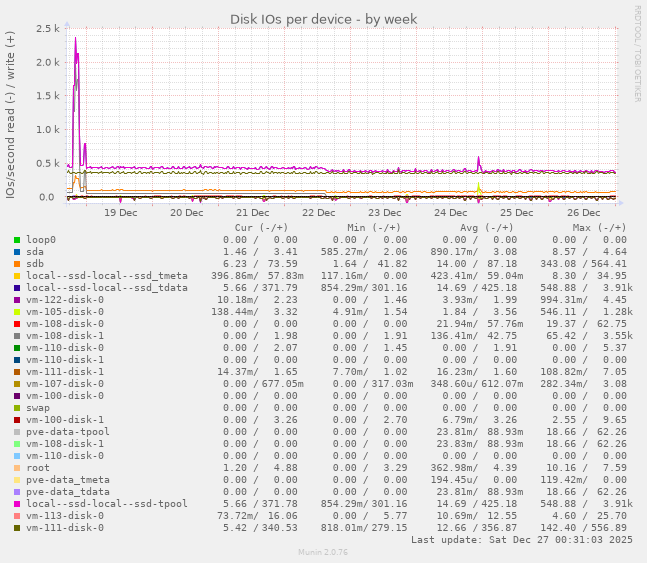The image size is (647, 563).
Task: Click the 'root' legend label
Action: (x=38, y=468)
